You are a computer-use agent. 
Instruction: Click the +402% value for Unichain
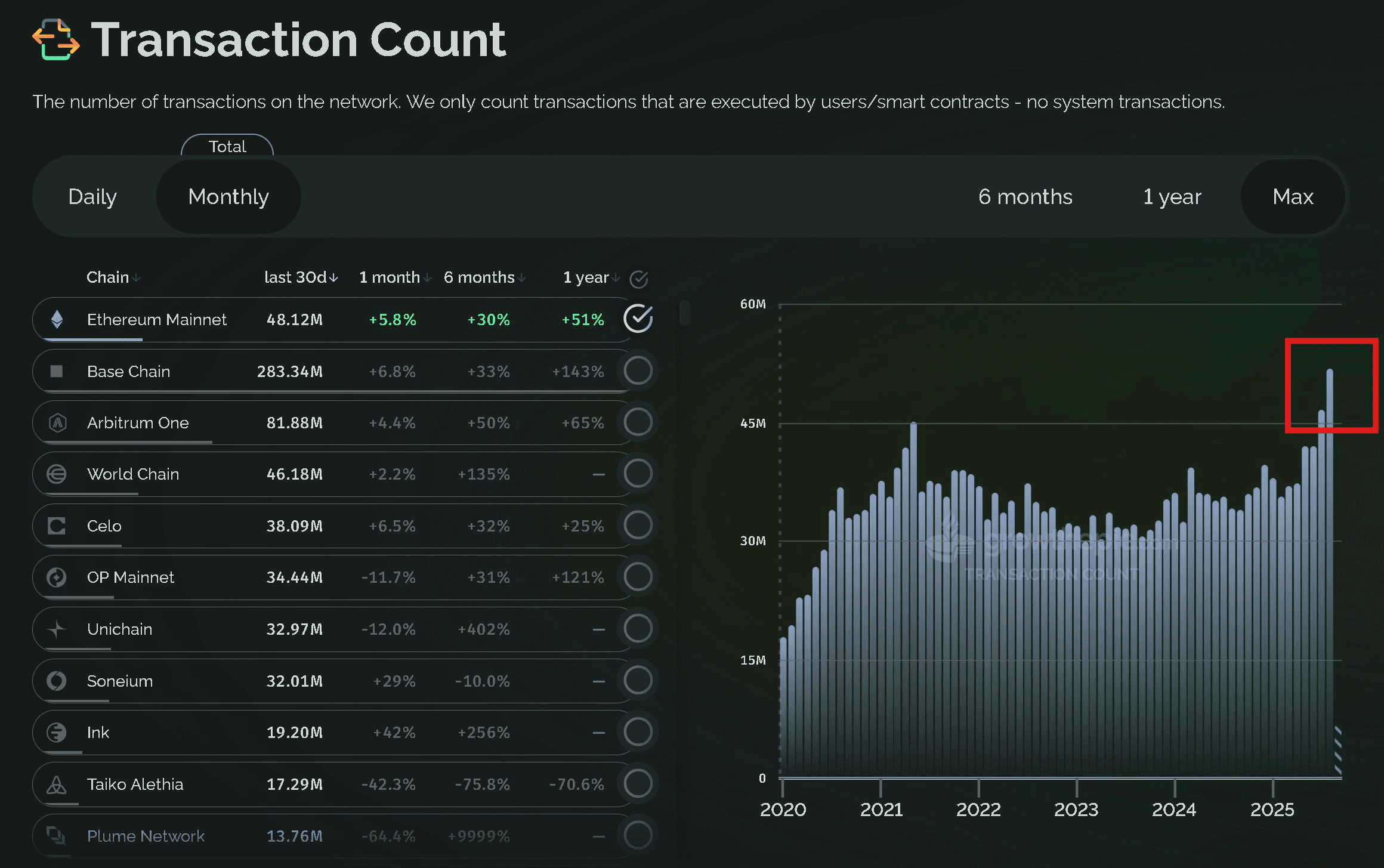484,629
